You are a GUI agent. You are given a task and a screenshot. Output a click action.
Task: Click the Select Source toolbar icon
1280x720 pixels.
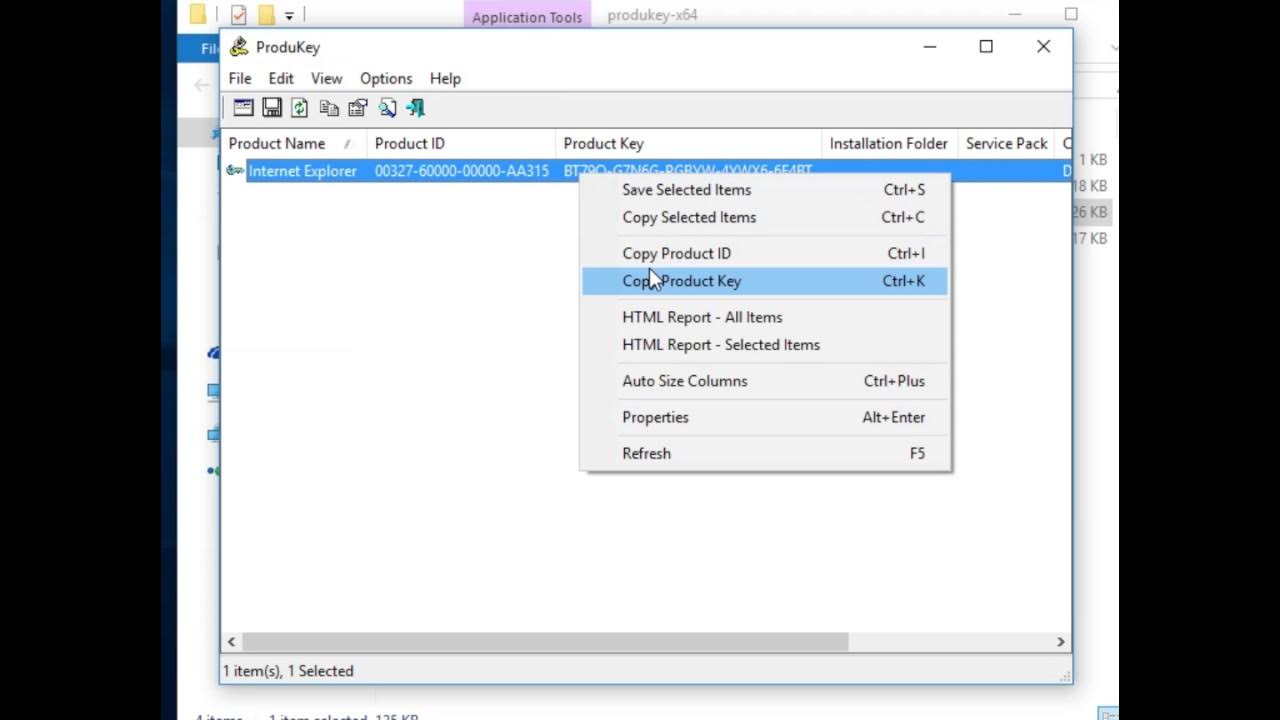click(x=243, y=108)
